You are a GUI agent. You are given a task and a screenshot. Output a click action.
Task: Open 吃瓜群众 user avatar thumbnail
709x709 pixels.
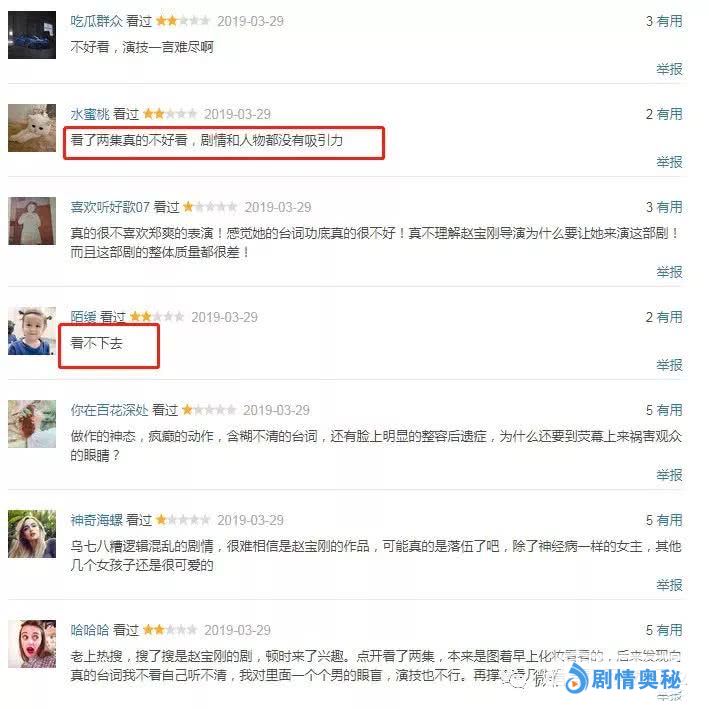(32, 35)
